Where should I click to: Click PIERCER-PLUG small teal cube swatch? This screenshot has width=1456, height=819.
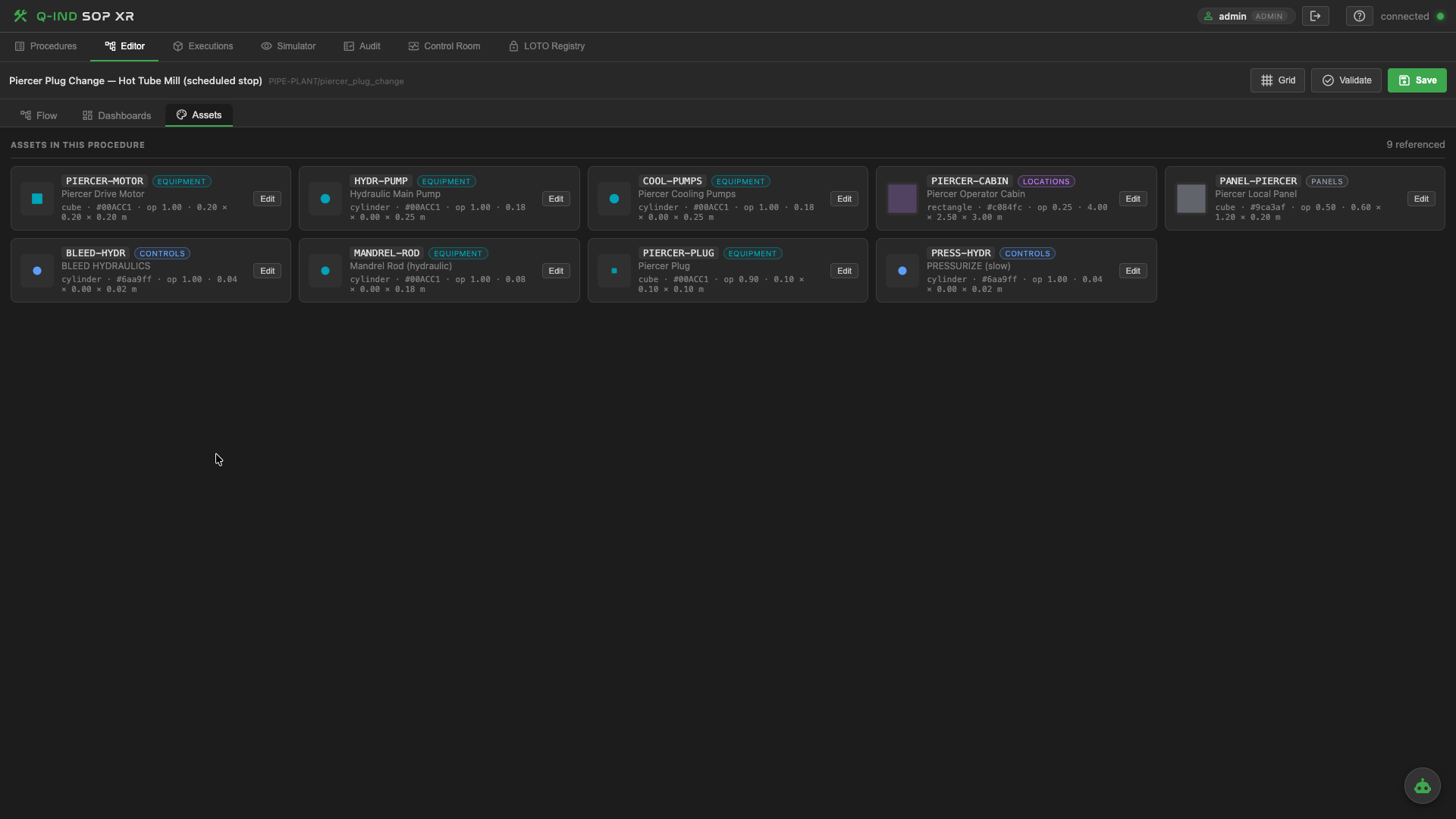click(614, 271)
